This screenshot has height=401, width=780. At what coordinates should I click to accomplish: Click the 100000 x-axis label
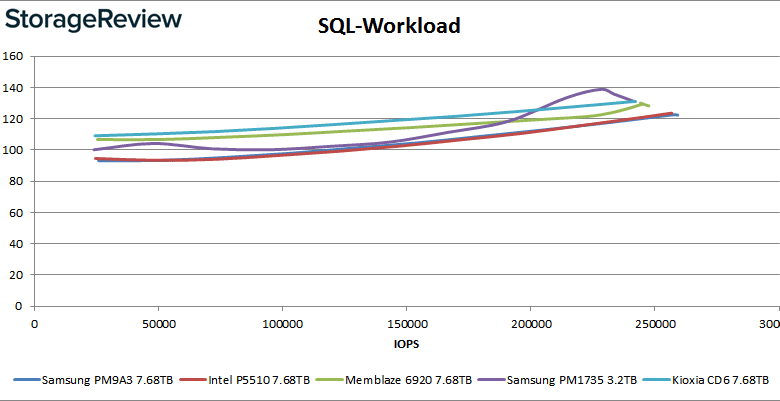(x=282, y=324)
